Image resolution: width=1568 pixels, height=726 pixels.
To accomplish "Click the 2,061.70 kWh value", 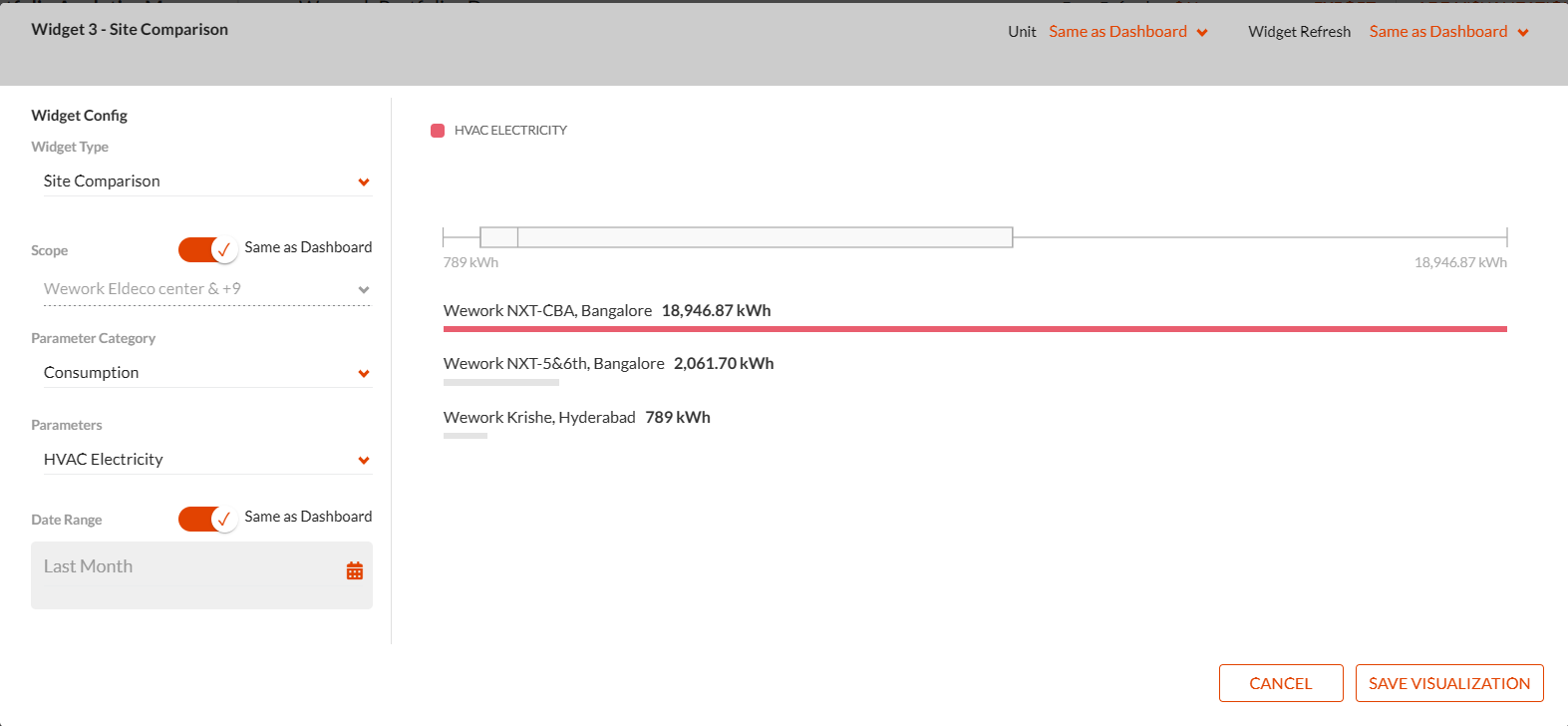I will [724, 364].
